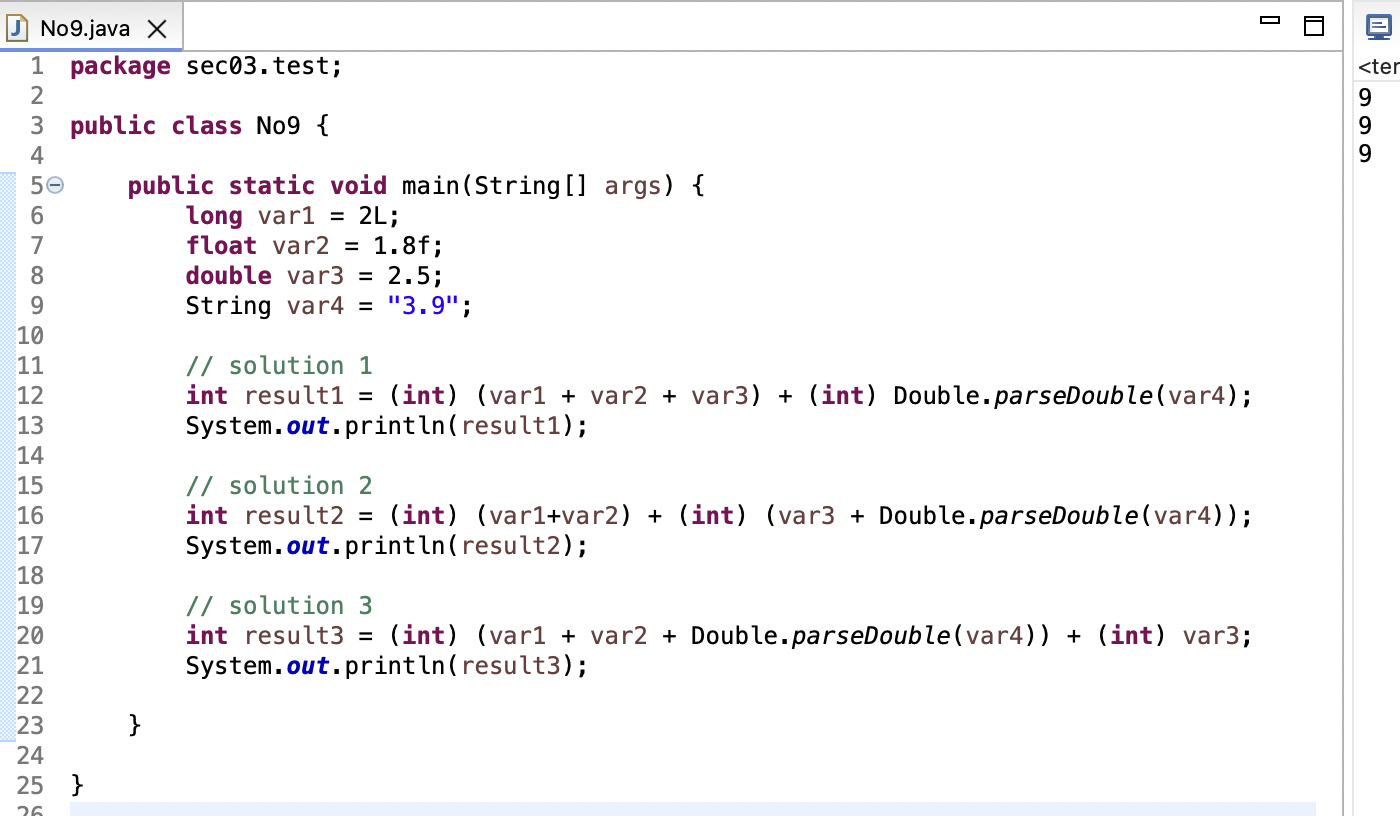This screenshot has width=1400, height=816.
Task: Click parseDouble on line 12
Action: pyautogui.click(x=1073, y=396)
